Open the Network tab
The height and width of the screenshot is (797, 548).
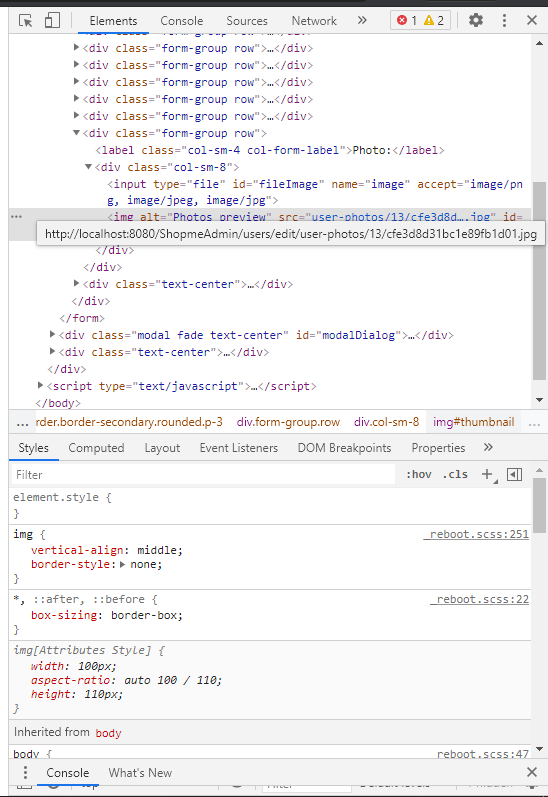pos(314,21)
